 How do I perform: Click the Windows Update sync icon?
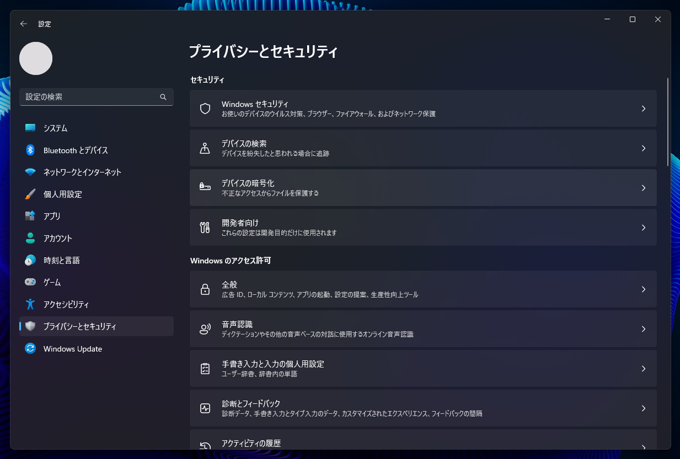30,348
